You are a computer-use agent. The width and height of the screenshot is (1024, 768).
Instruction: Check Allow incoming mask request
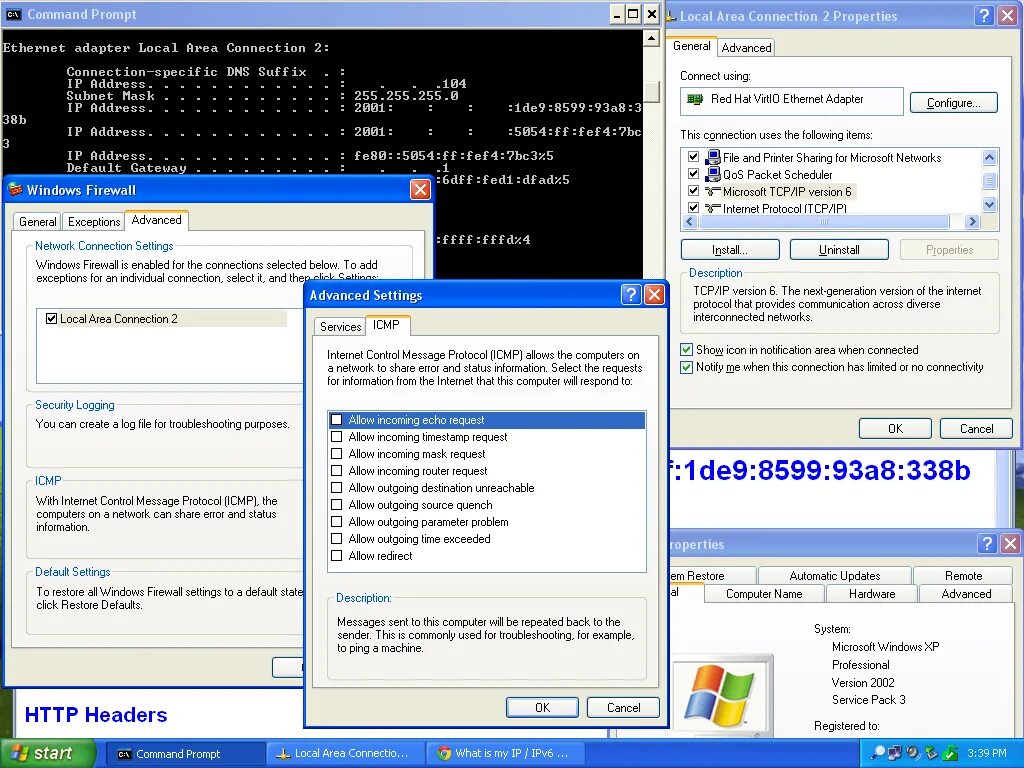tap(337, 454)
